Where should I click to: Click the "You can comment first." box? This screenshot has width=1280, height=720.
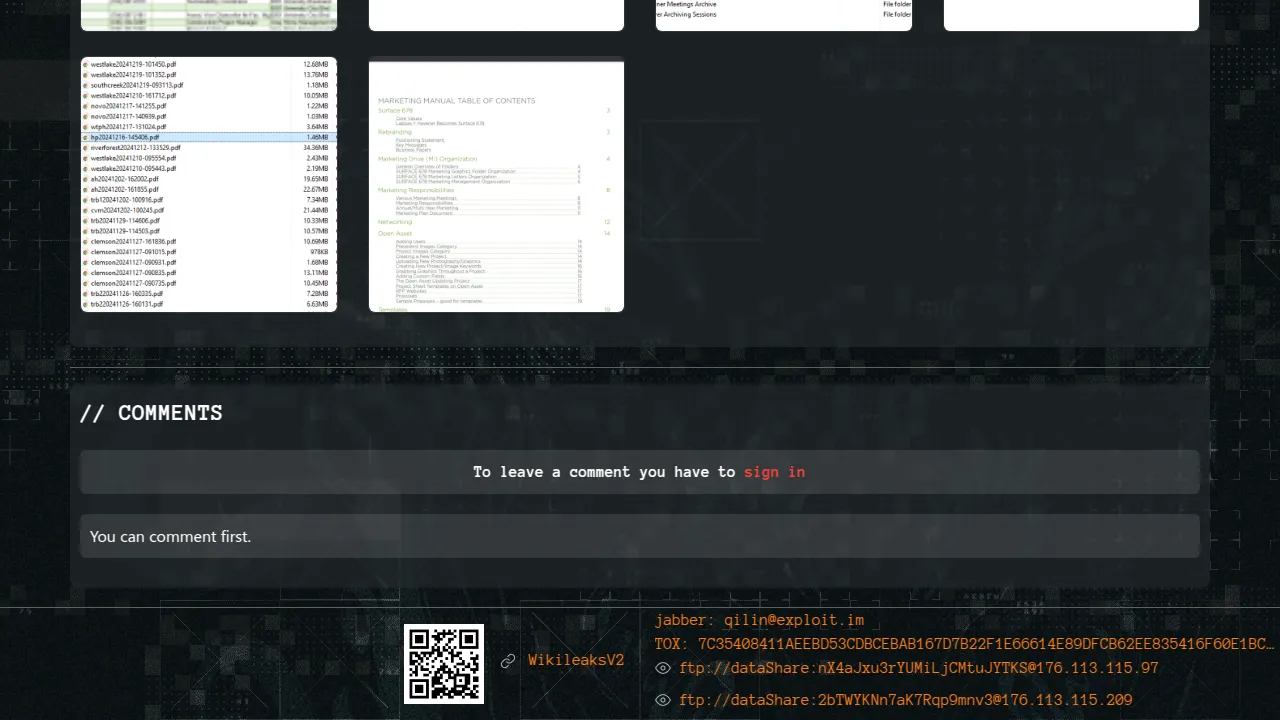[x=639, y=536]
